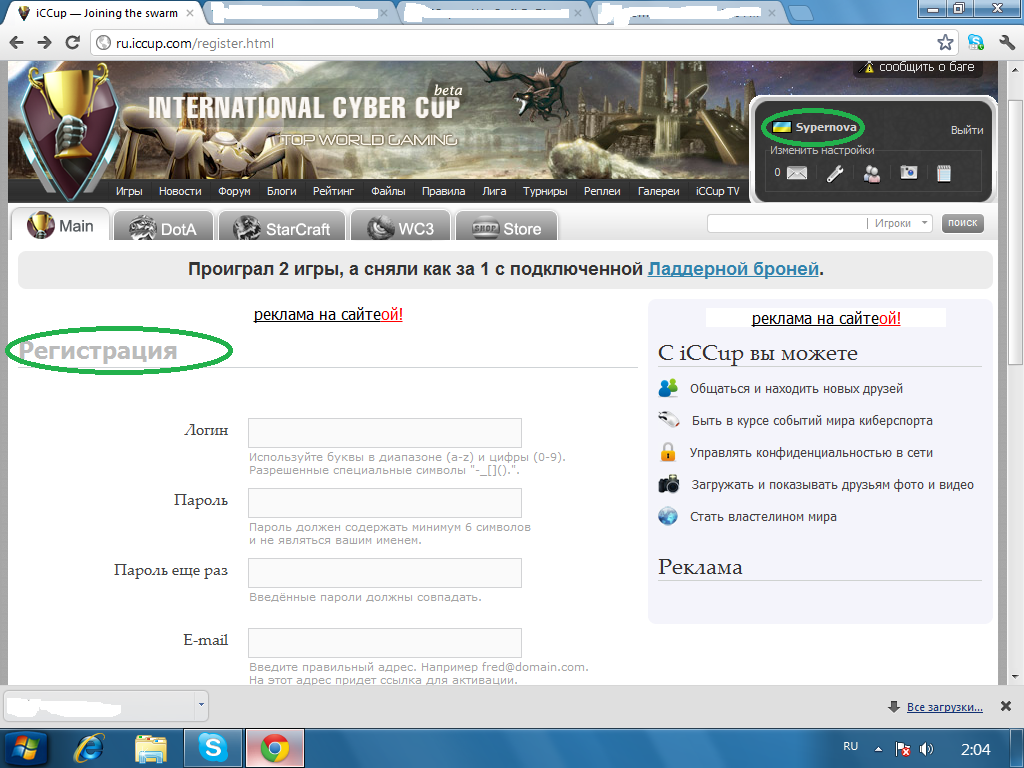Open Windows Explorer folder on taskbar
This screenshot has width=1024, height=768.
(151, 748)
